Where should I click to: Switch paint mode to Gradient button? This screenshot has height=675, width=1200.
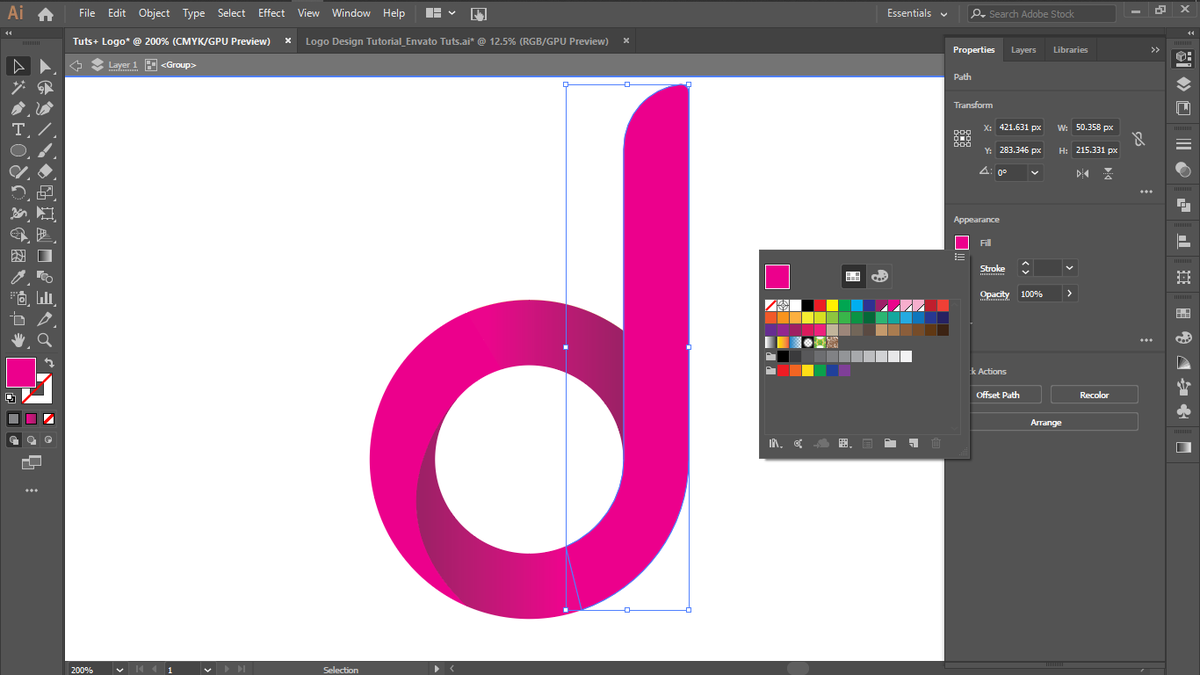click(x=31, y=419)
